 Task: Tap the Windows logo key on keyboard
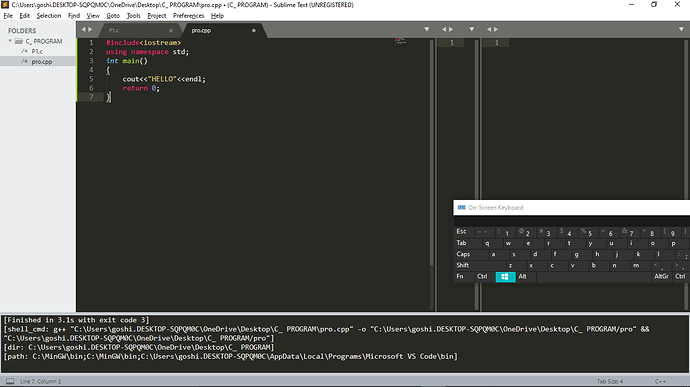[x=505, y=276]
